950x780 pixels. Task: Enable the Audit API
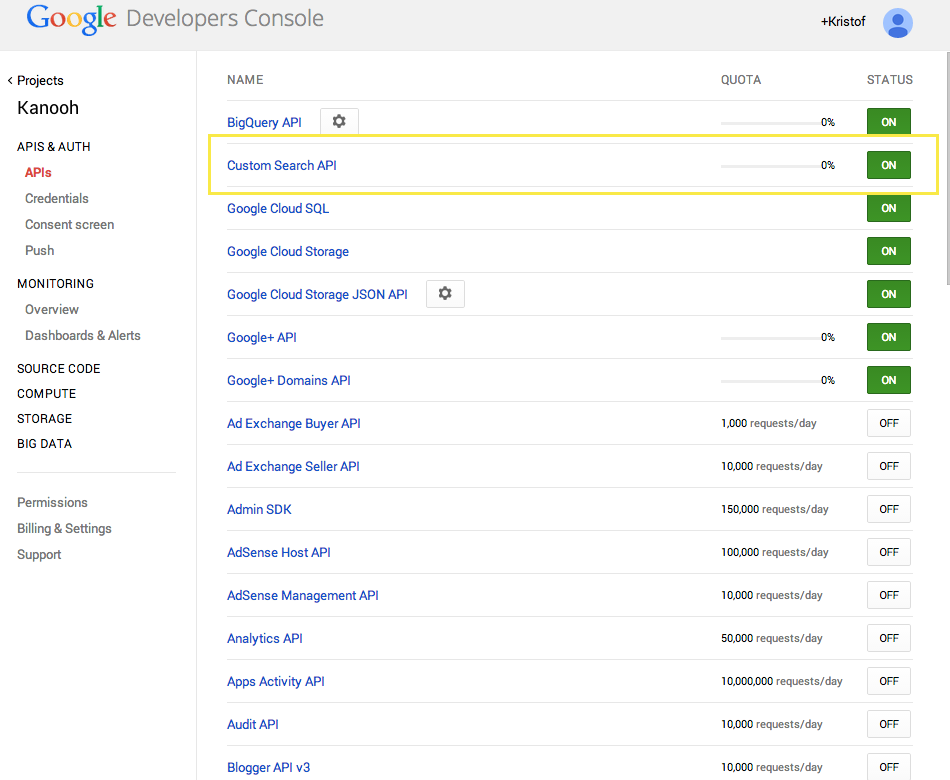point(889,724)
